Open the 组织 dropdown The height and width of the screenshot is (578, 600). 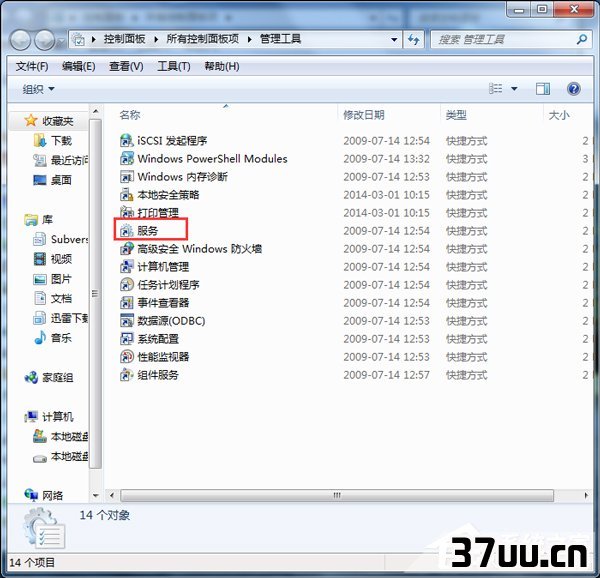pyautogui.click(x=38, y=89)
